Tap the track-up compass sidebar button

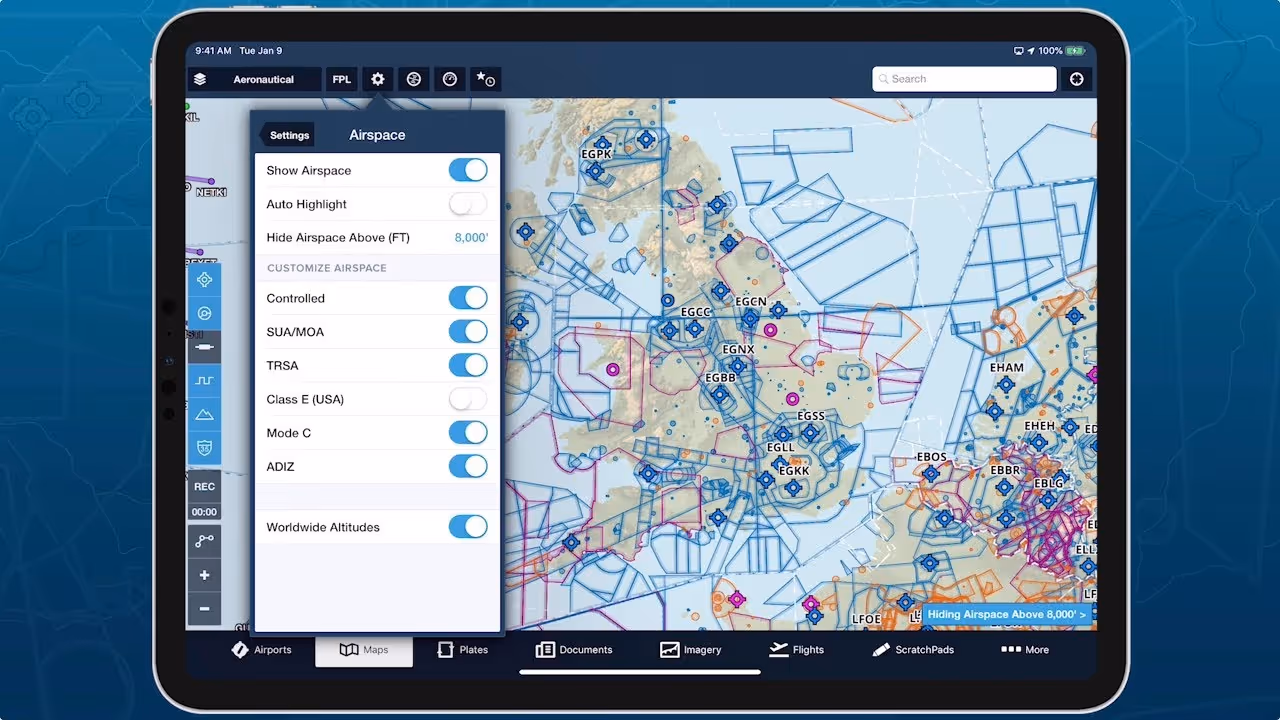coord(205,313)
